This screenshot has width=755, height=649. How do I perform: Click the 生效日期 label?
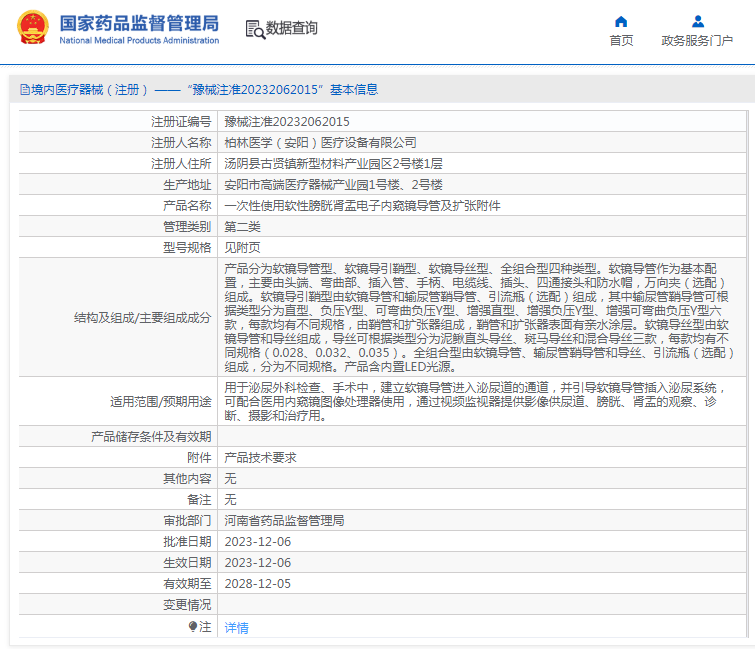pyautogui.click(x=187, y=563)
